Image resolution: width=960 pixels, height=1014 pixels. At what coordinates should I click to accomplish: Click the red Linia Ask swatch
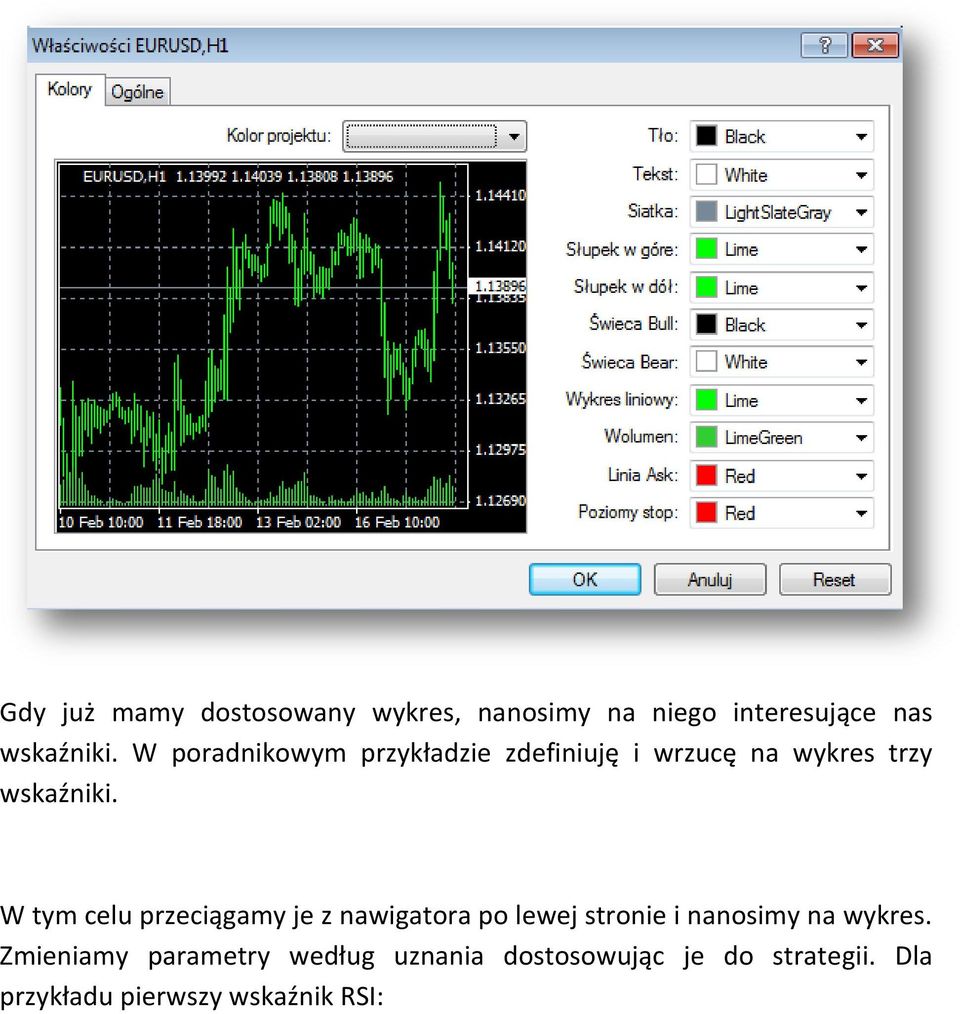[x=706, y=476]
